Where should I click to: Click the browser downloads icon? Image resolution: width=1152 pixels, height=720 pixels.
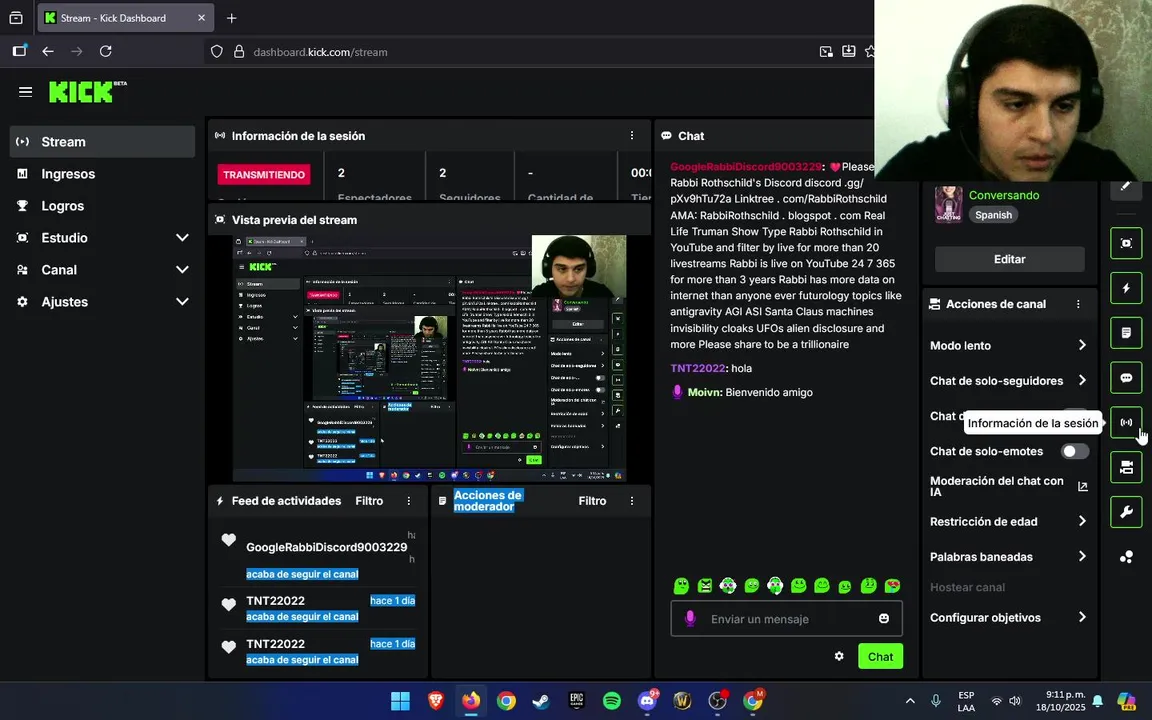pyautogui.click(x=849, y=51)
